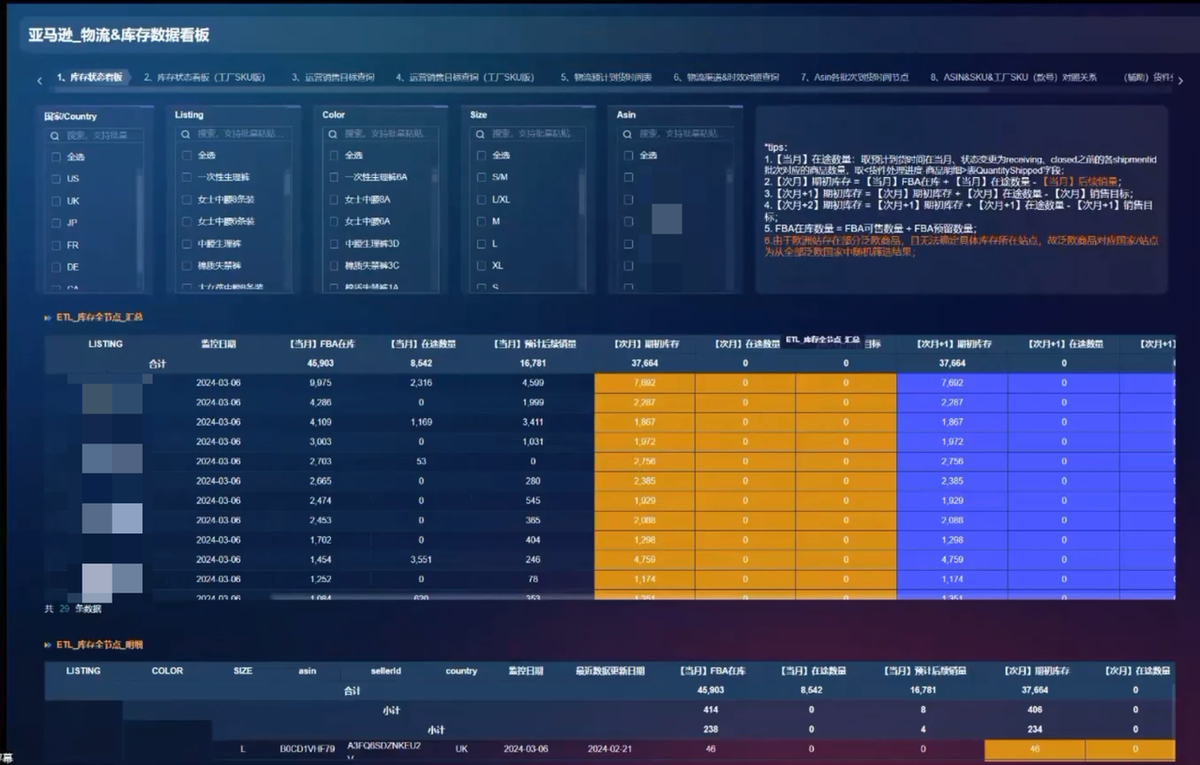Click the search icon in Asin filter
The image size is (1200, 765).
(x=630, y=133)
